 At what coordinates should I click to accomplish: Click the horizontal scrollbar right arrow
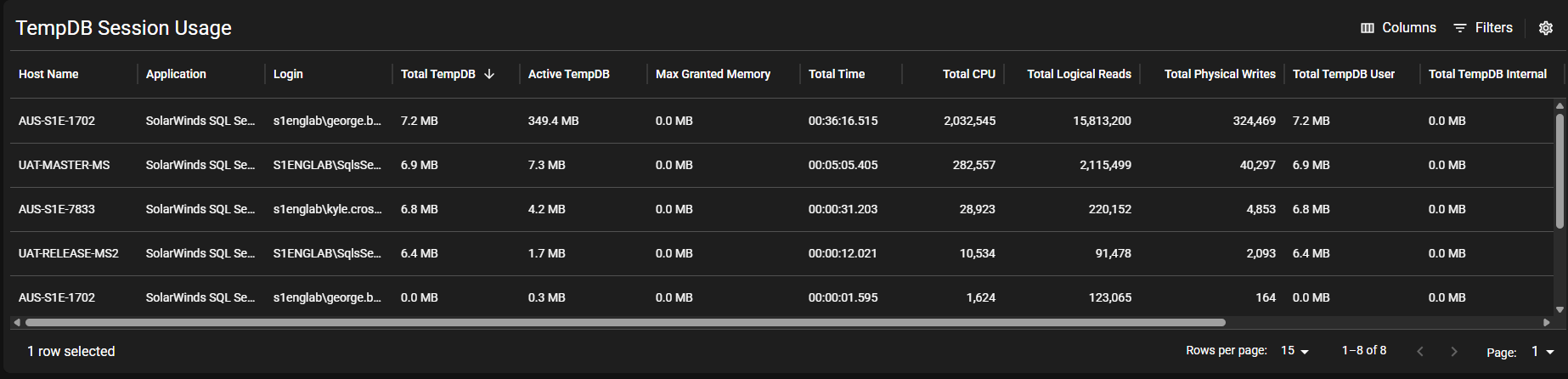coord(1547,323)
